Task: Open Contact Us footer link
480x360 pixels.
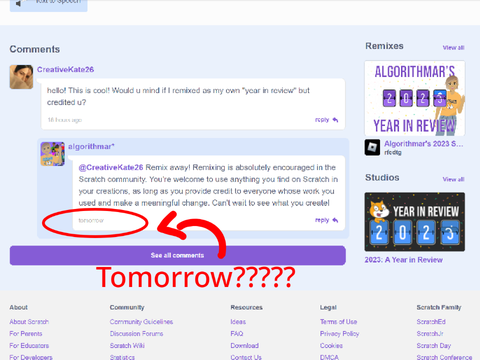Action: pyautogui.click(x=246, y=357)
